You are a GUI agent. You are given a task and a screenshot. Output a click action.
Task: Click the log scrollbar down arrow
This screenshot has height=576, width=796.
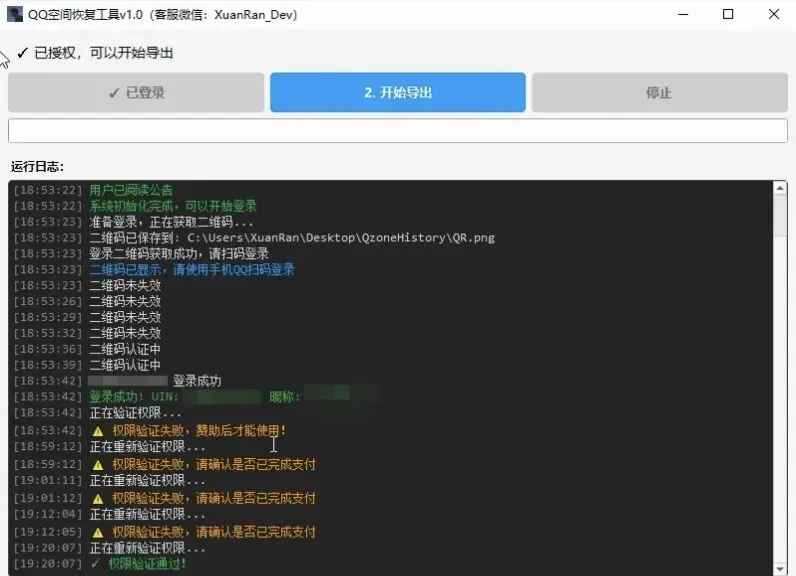point(780,569)
